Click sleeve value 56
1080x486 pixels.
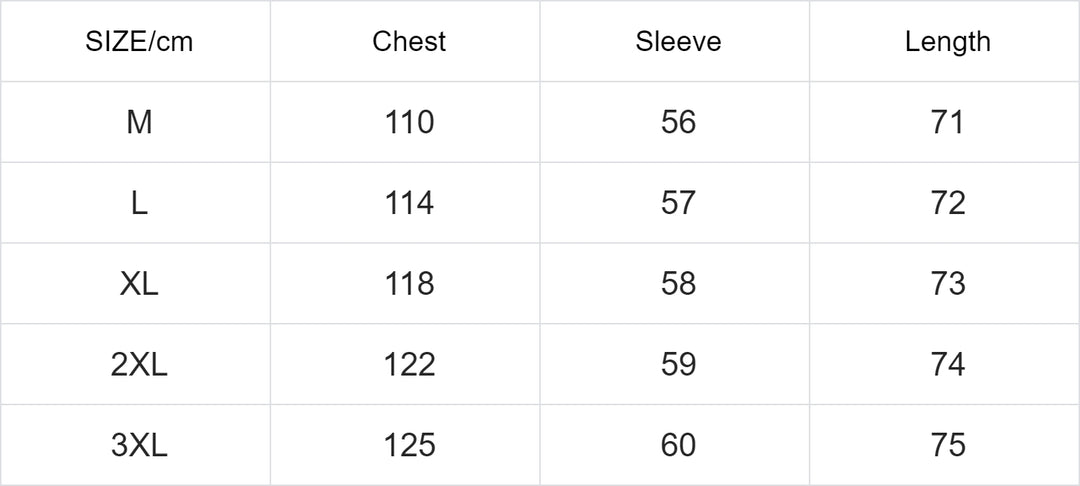coord(678,123)
